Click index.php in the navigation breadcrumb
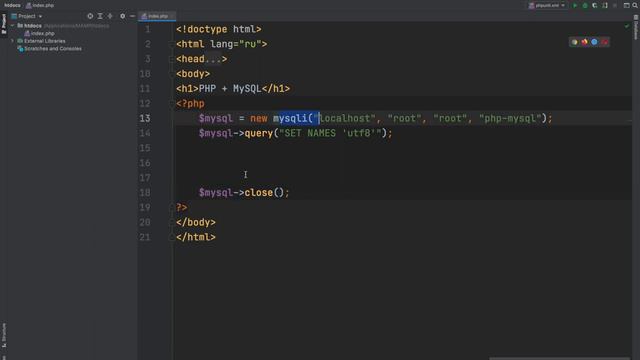 click(x=40, y=5)
